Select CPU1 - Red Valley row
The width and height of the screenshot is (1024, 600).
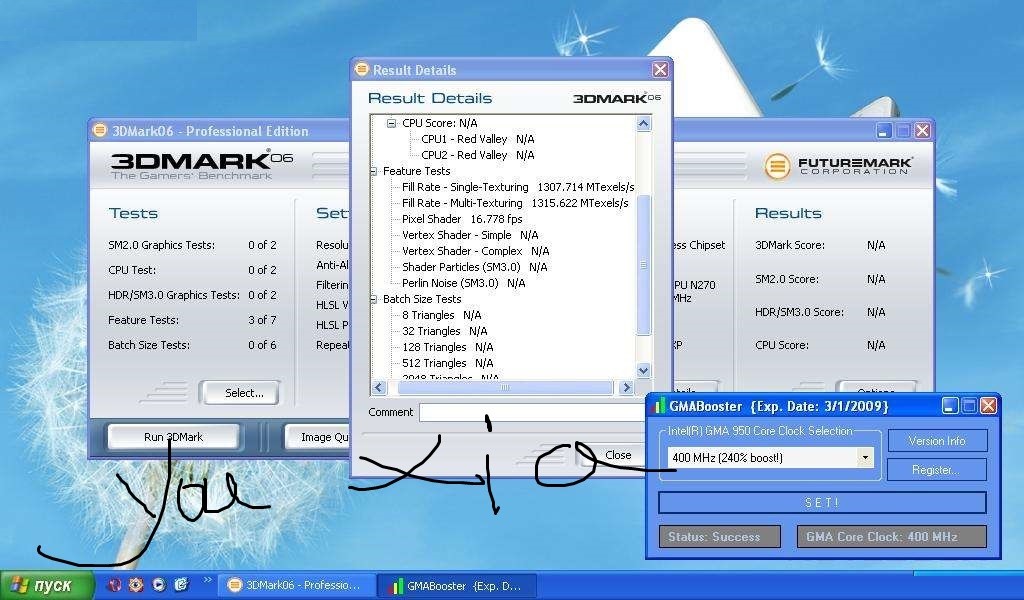(477, 139)
